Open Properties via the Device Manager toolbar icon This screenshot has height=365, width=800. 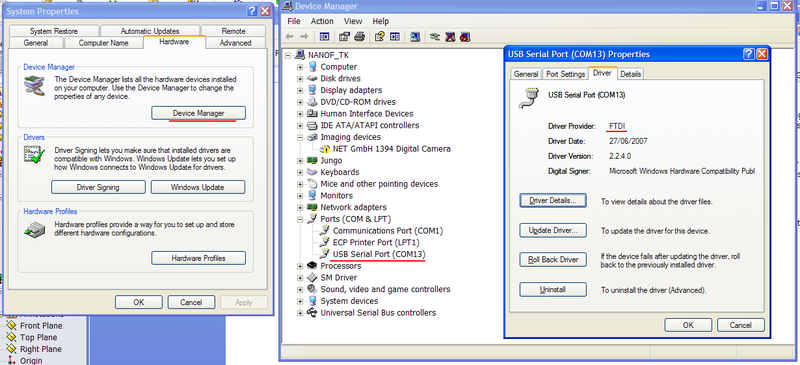coord(344,36)
